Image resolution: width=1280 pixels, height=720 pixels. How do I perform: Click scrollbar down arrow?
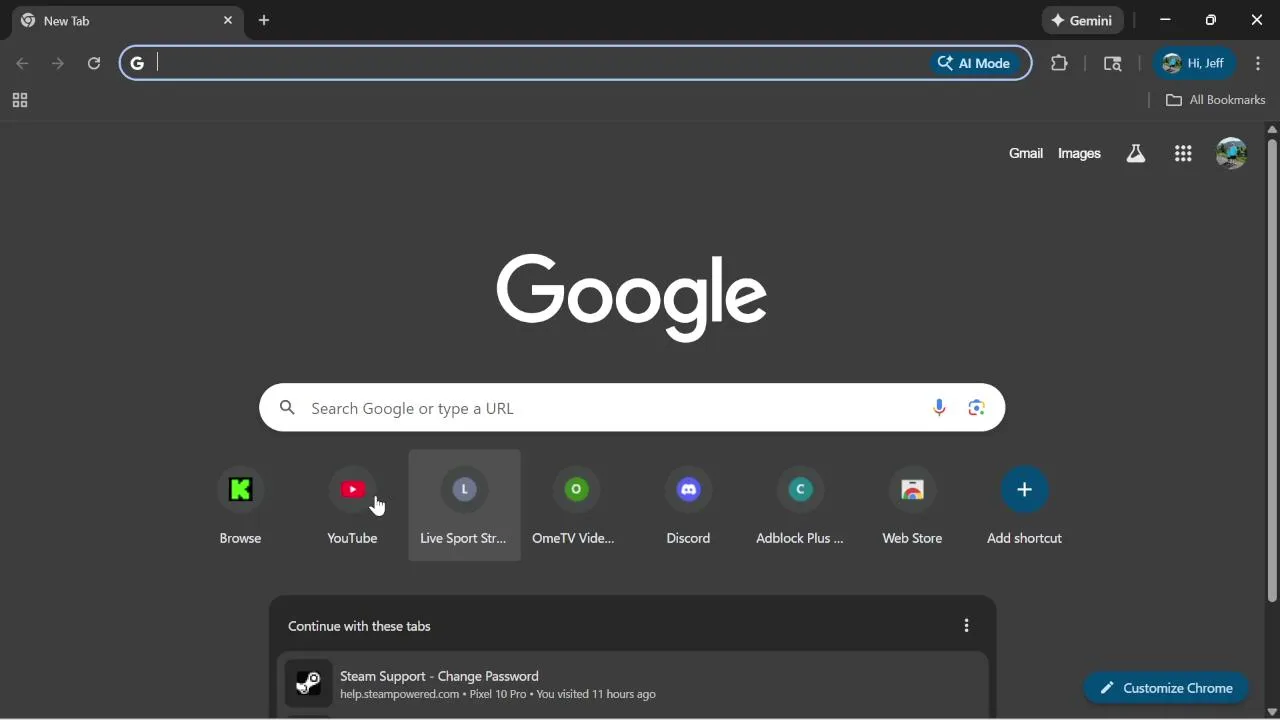pos(1272,712)
